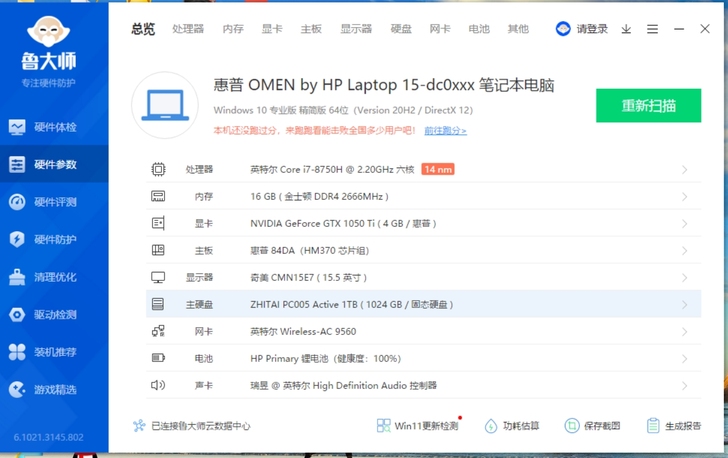Viewport: 728px width, 458px height.
Task: Click the laptop computer icon
Action: click(165, 105)
